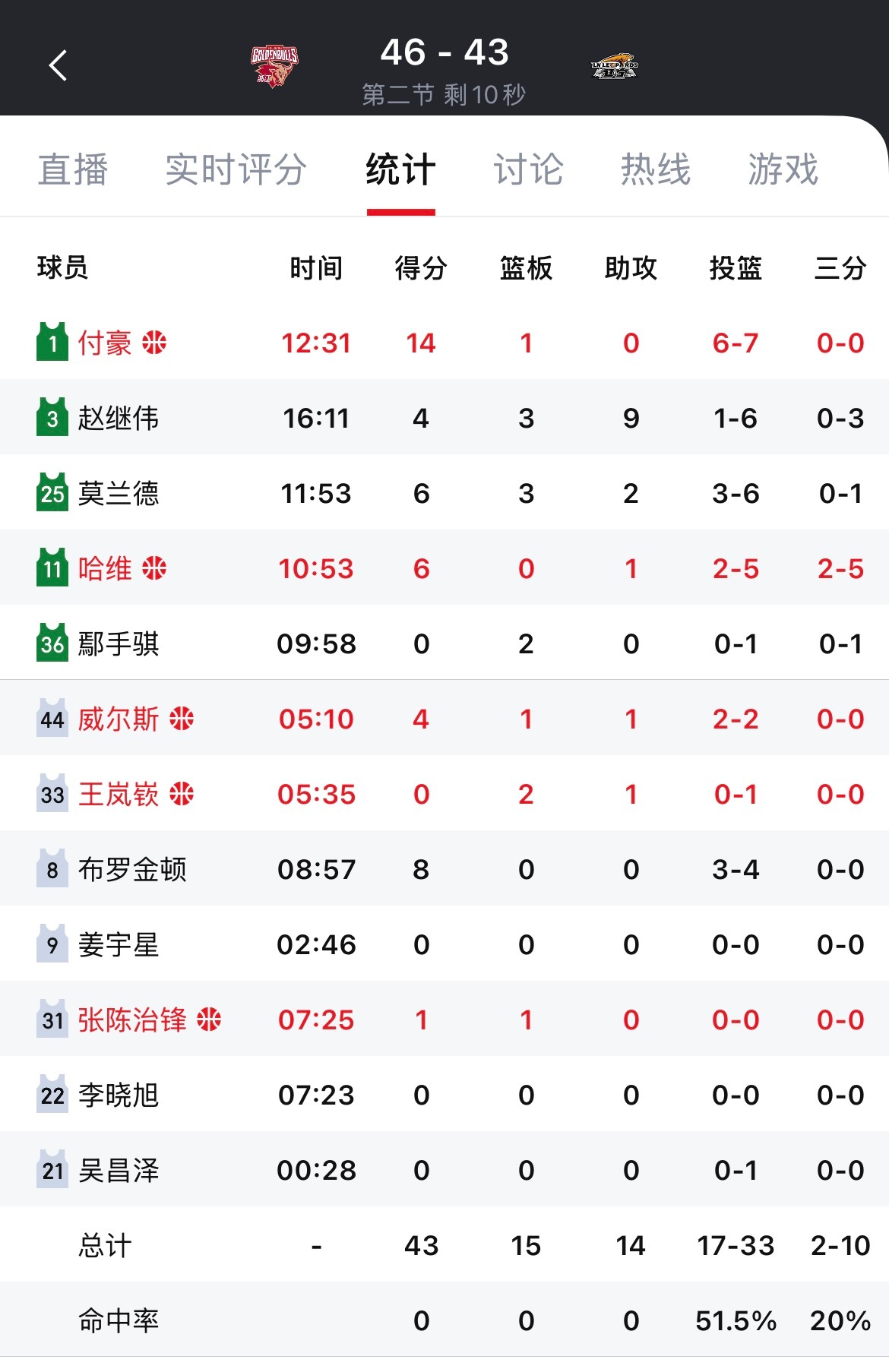Click the basketball icon next to 张陈治锋
The height and width of the screenshot is (1372, 889).
click(210, 1020)
